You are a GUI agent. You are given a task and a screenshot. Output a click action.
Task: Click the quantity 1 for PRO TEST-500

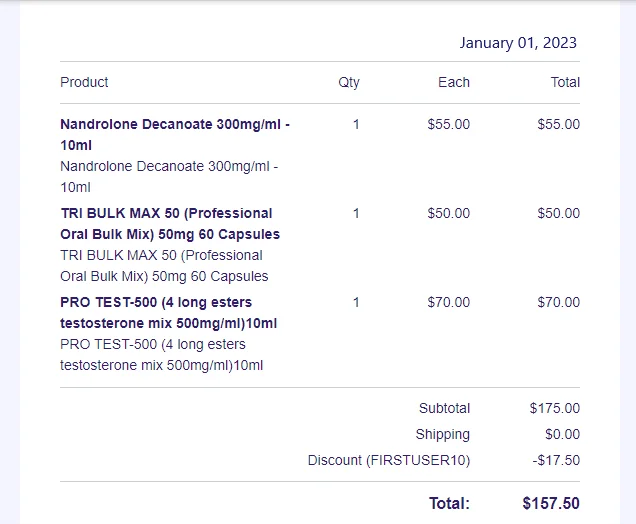[x=356, y=302]
